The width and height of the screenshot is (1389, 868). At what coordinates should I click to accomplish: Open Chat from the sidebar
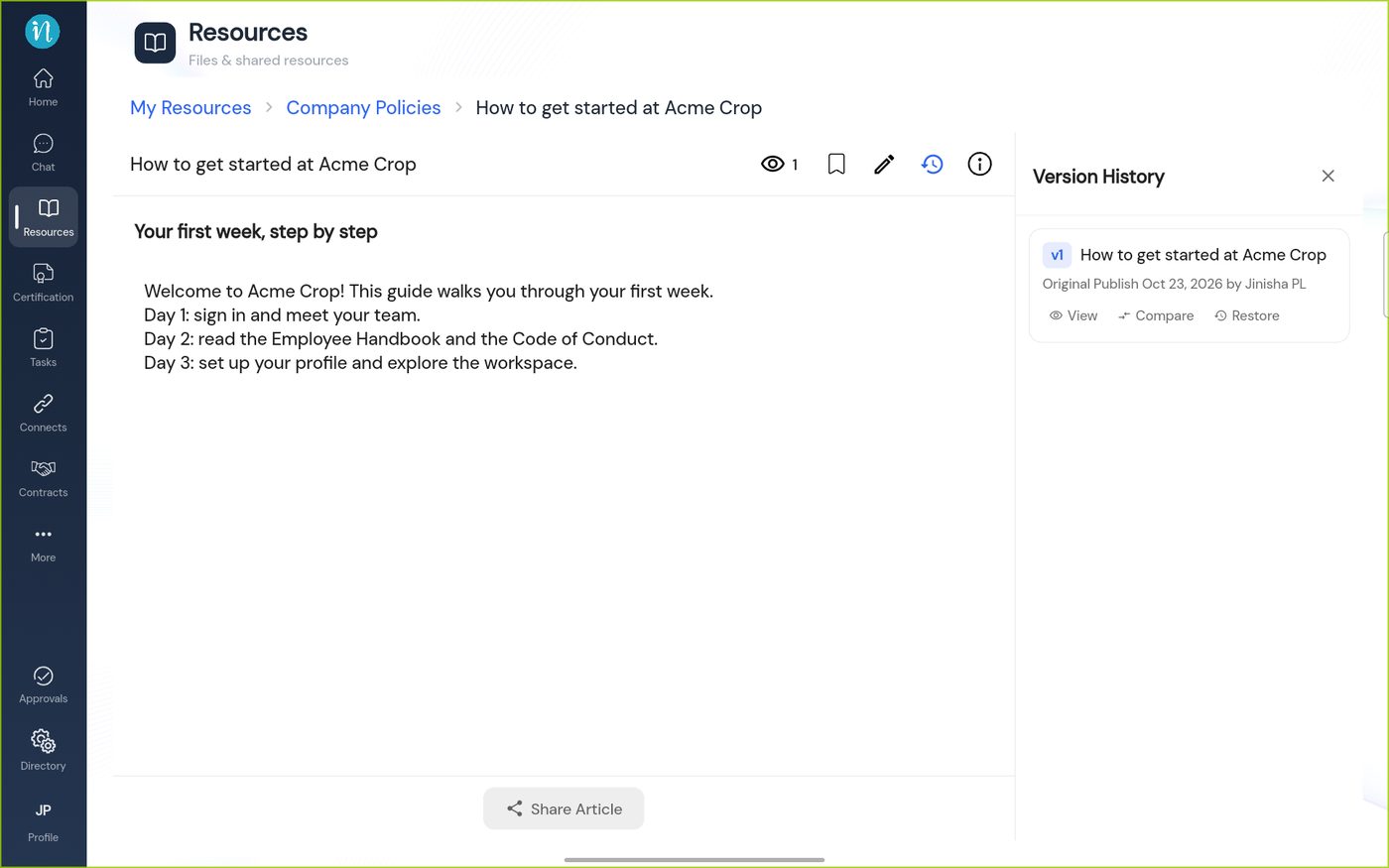(43, 153)
